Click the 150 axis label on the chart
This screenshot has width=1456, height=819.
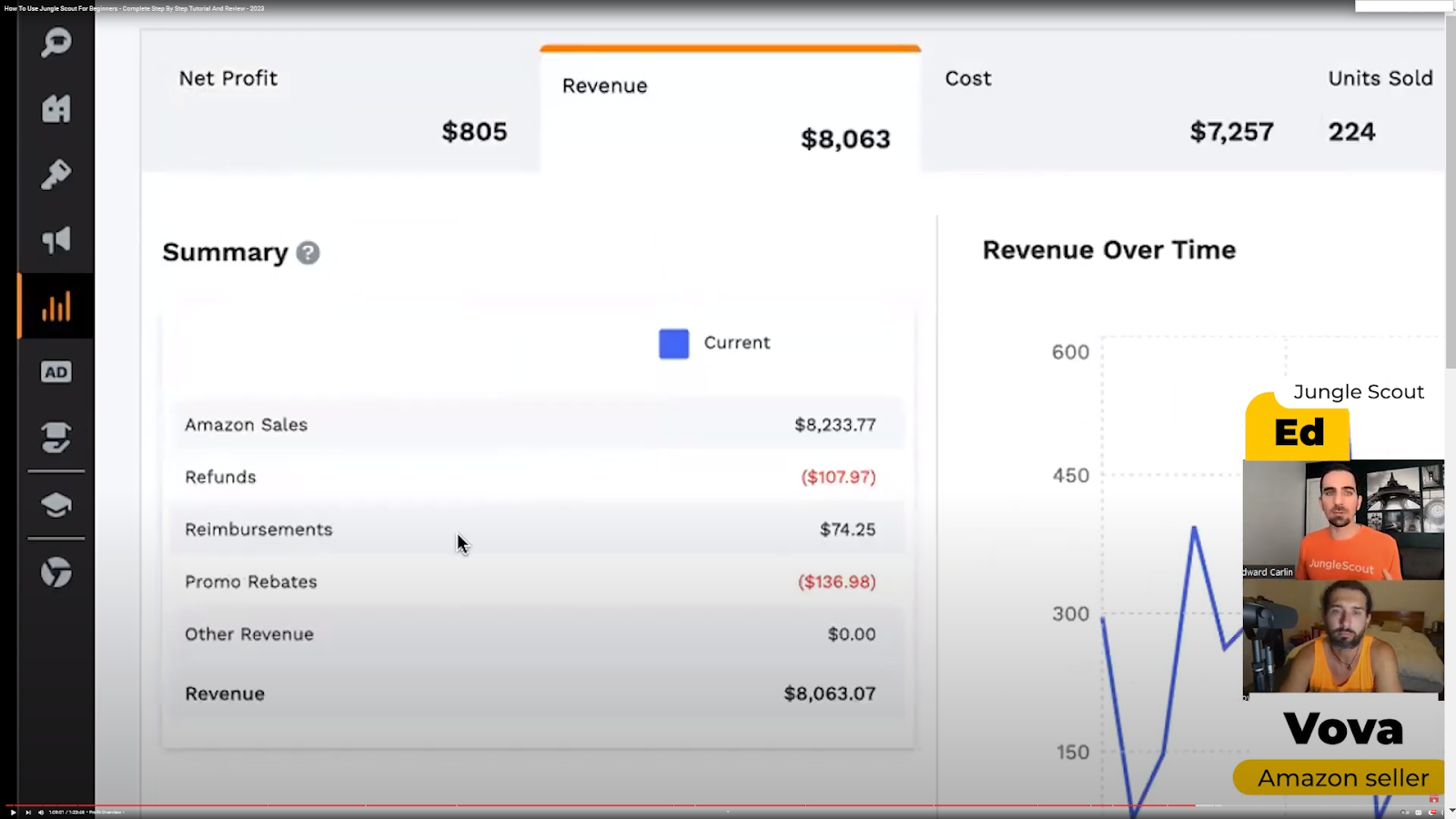click(1073, 753)
